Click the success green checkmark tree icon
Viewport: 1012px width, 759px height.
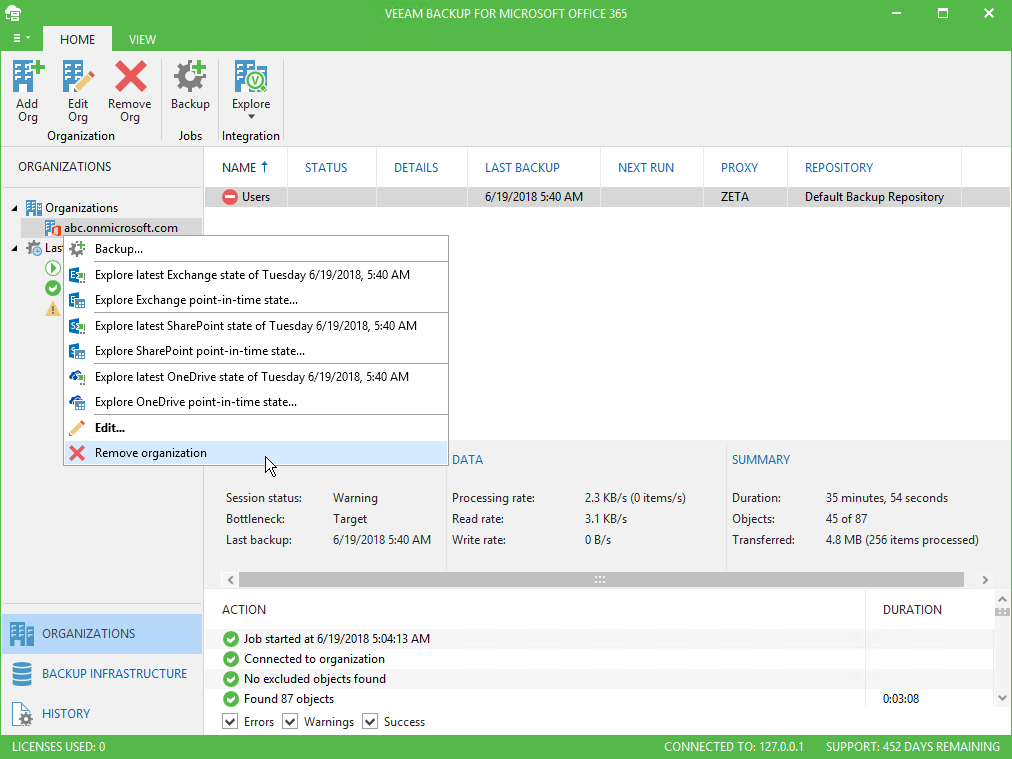53,288
